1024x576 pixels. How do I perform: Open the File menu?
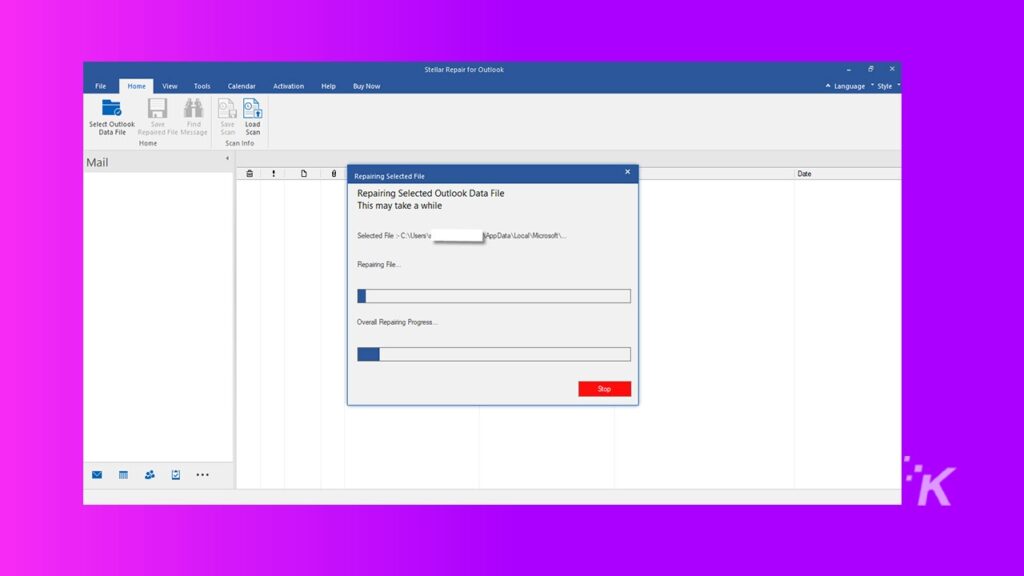tap(101, 86)
